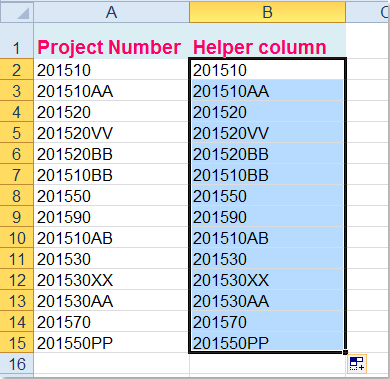The height and width of the screenshot is (379, 390).
Task: Select cell B14 containing 201570
Action: (268, 321)
